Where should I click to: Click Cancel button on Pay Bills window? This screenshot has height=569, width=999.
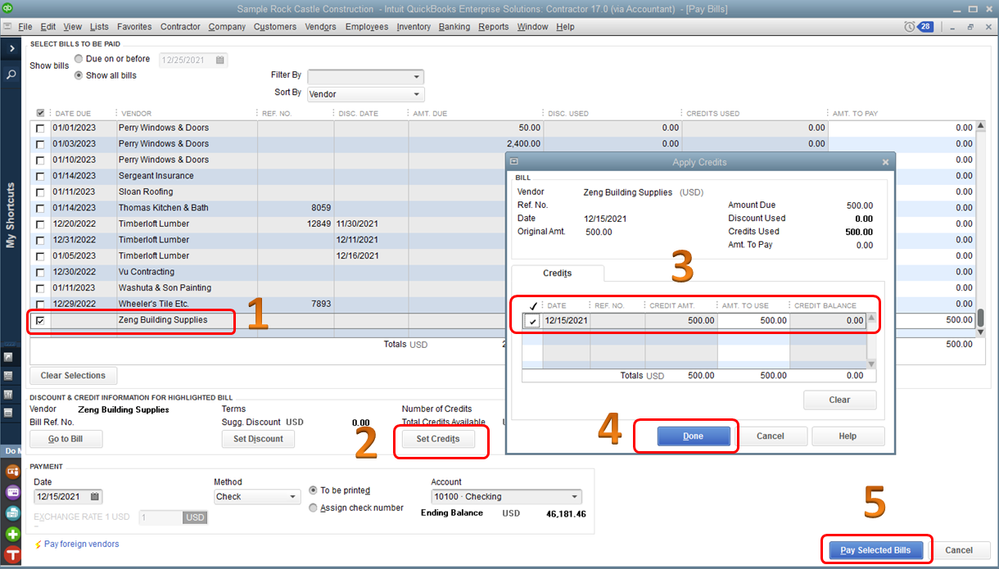(959, 550)
